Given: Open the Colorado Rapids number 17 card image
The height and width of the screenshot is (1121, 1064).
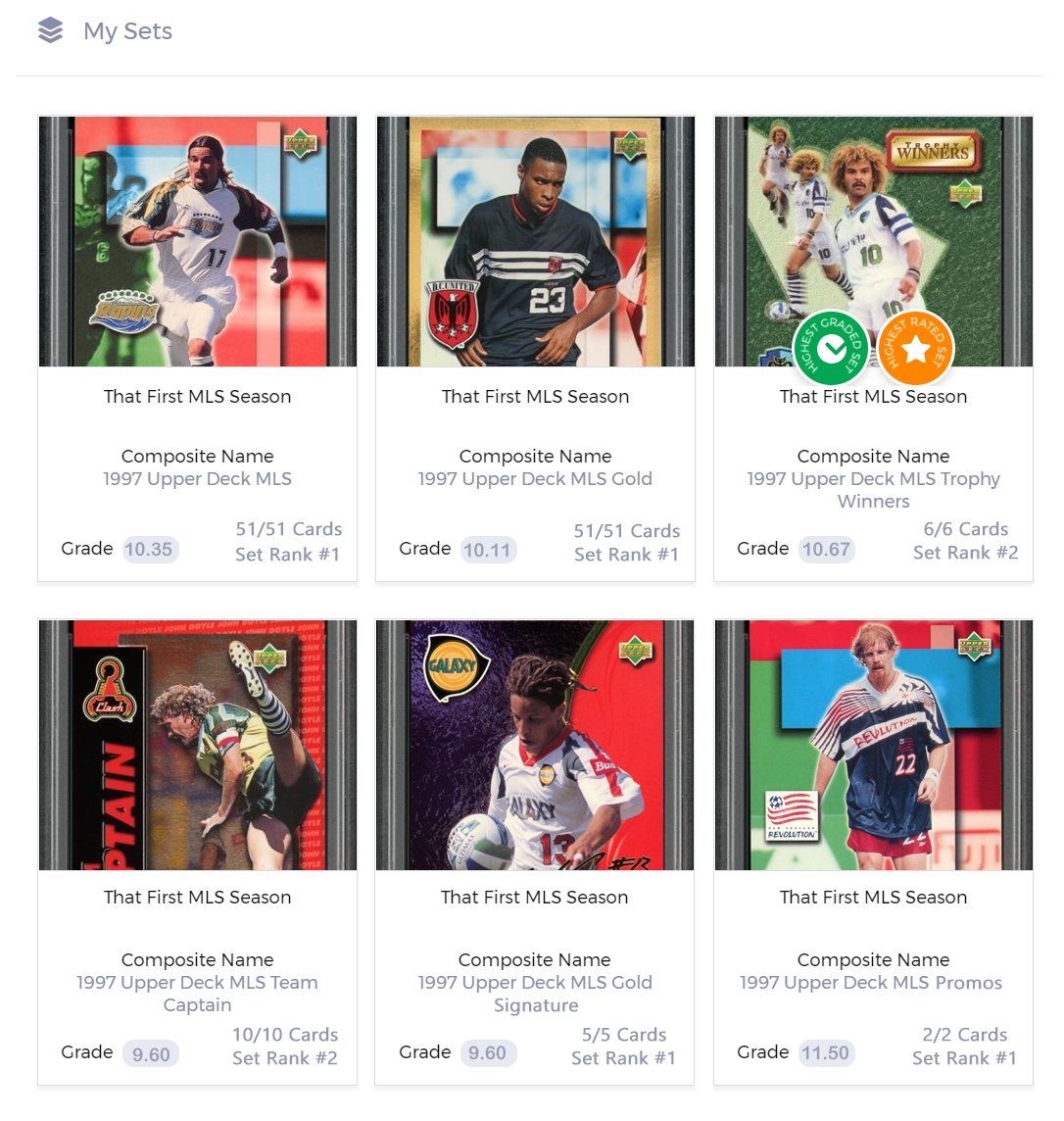Looking at the screenshot, I should pos(197,242).
